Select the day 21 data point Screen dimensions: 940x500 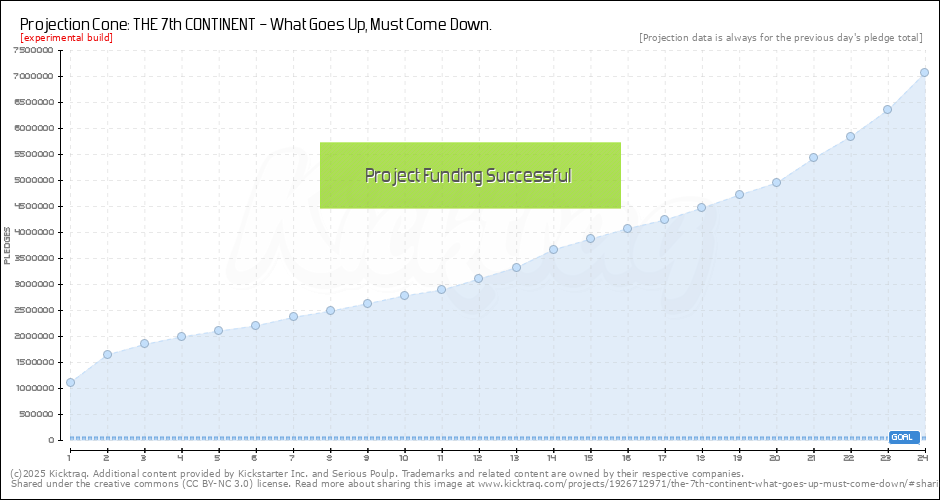(x=813, y=157)
